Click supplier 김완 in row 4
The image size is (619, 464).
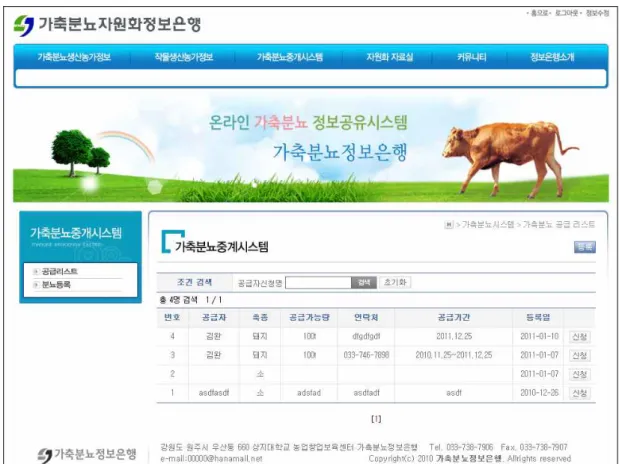214,336
